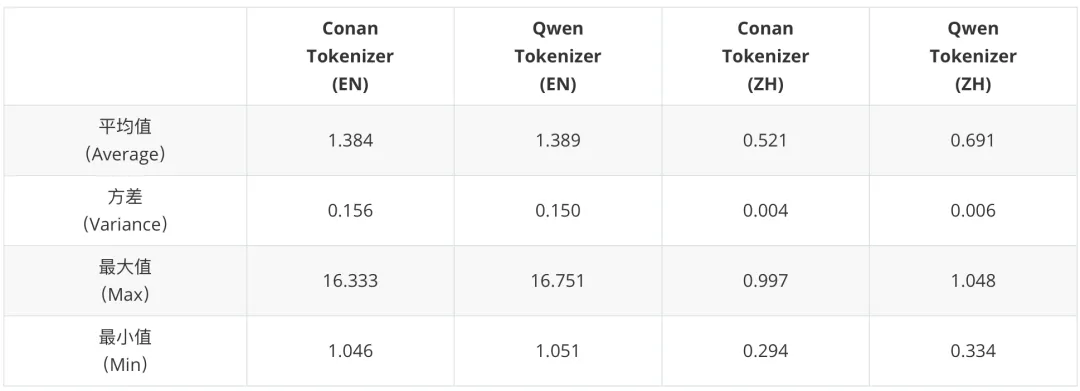Select the 方差 (Variance) row label
Screen dimensions: 1080x391
[125, 211]
